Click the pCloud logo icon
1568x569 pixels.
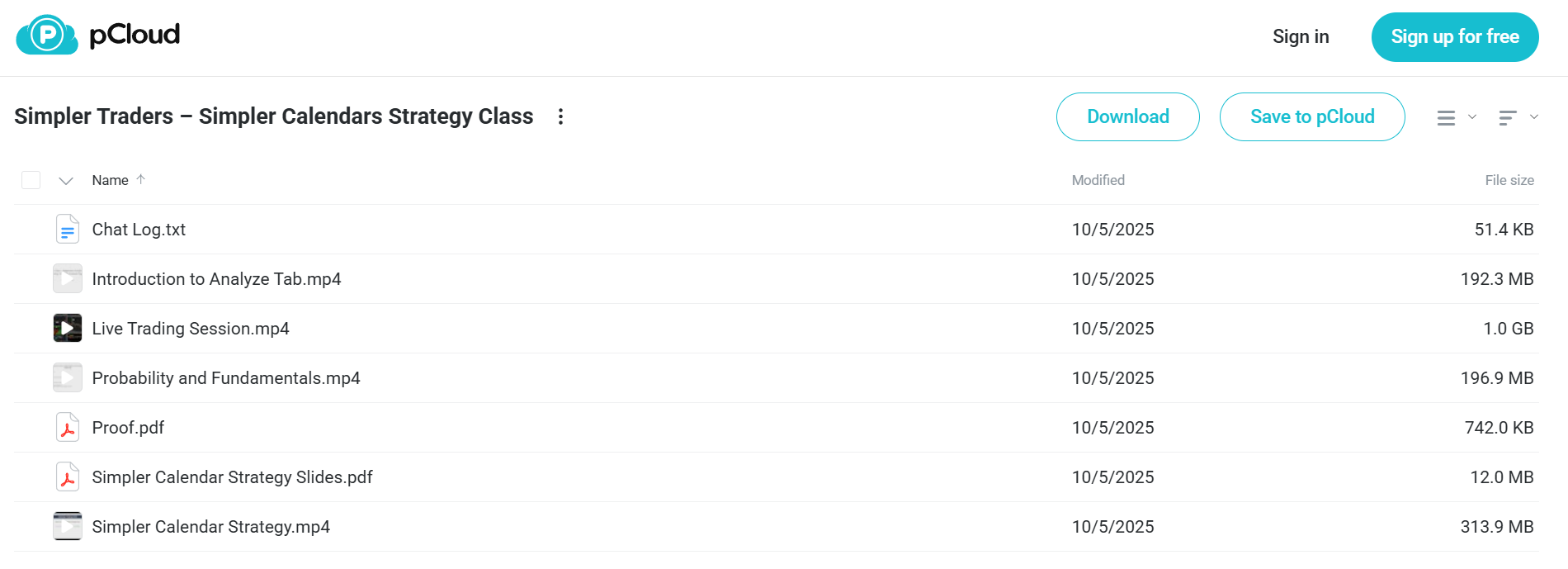point(47,35)
